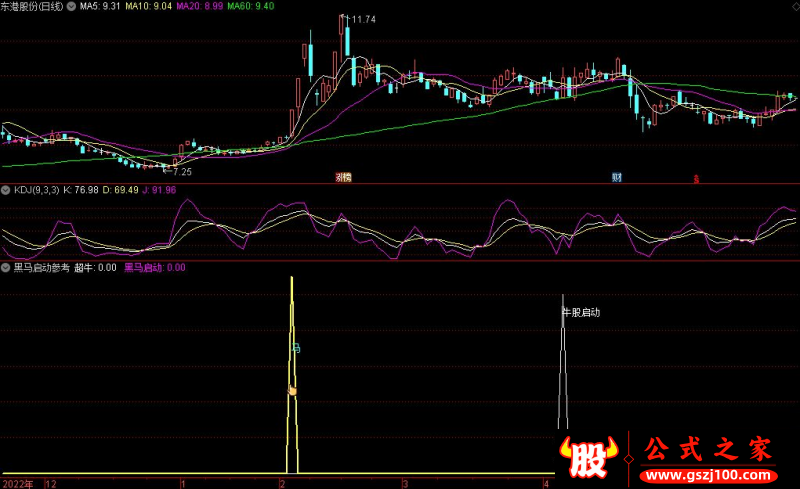
Task: Click the small orange marker on yellow spike
Action: [x=293, y=390]
